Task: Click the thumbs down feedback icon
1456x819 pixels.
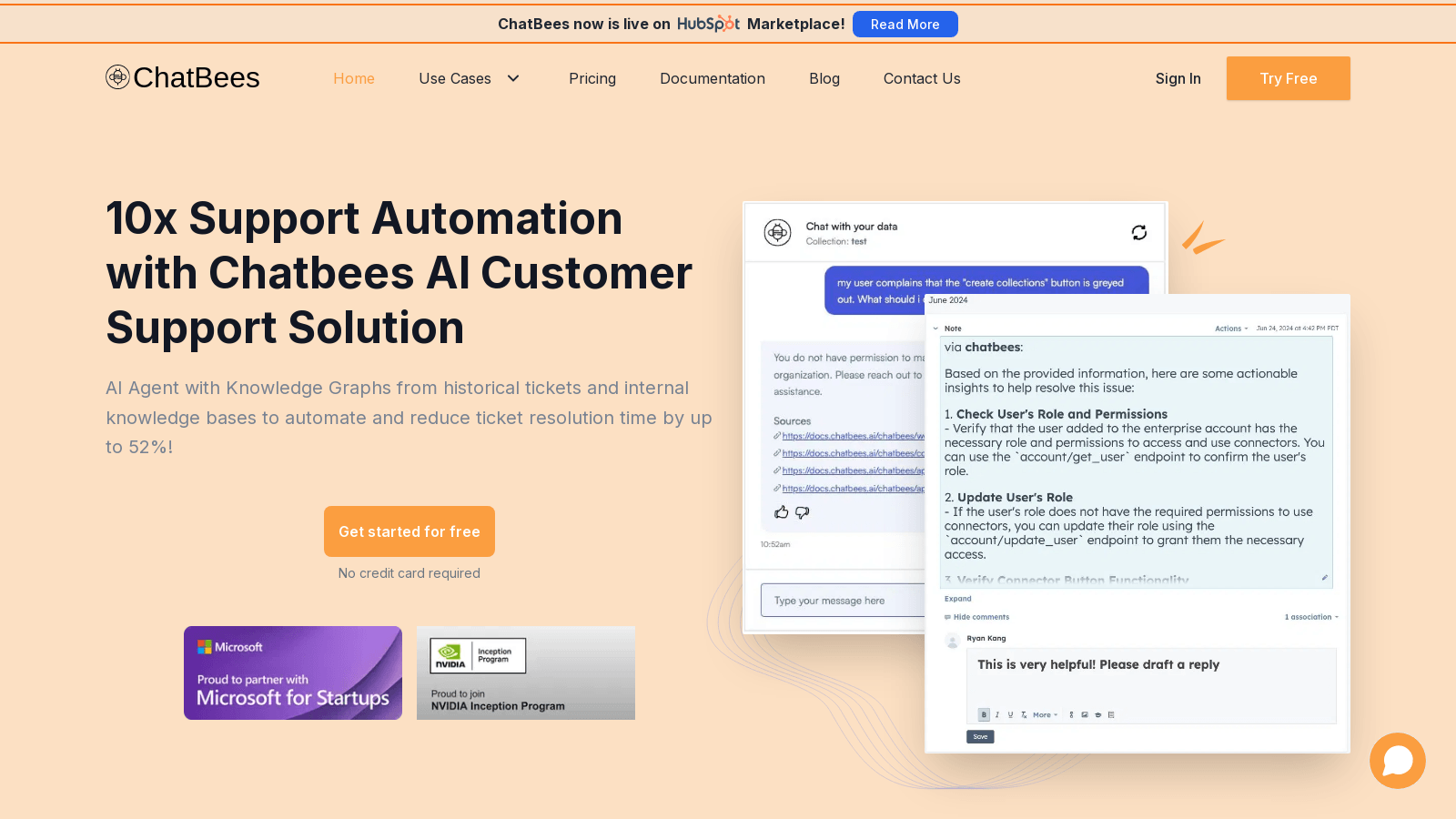Action: 802,512
